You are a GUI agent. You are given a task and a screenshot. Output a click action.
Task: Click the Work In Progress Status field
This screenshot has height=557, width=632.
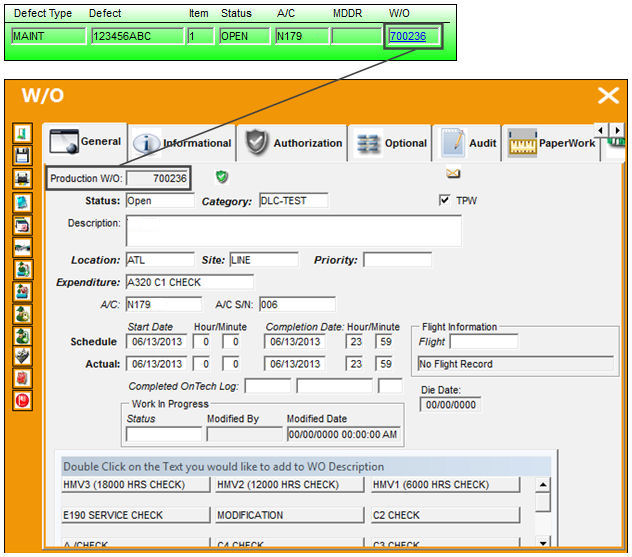(164, 434)
